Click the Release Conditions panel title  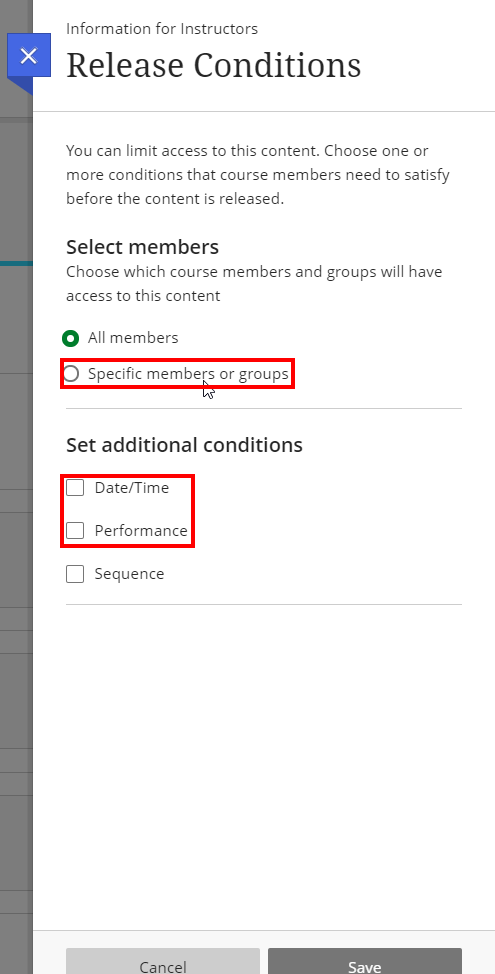pos(214,65)
